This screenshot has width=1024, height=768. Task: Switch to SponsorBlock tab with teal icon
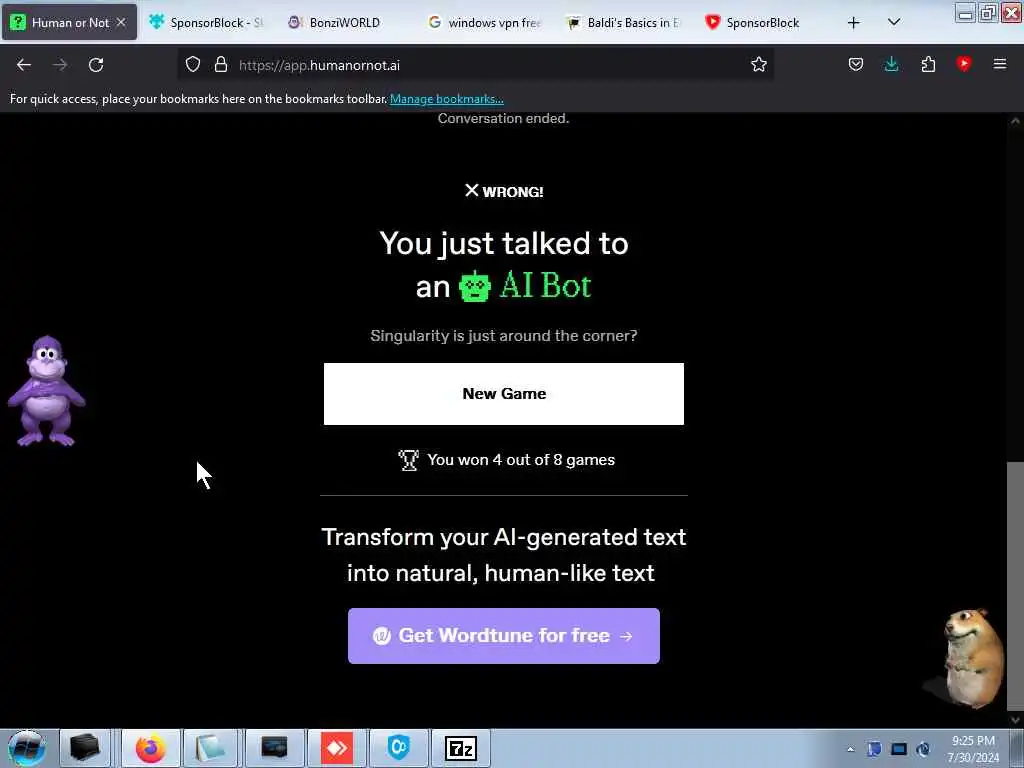(x=206, y=22)
